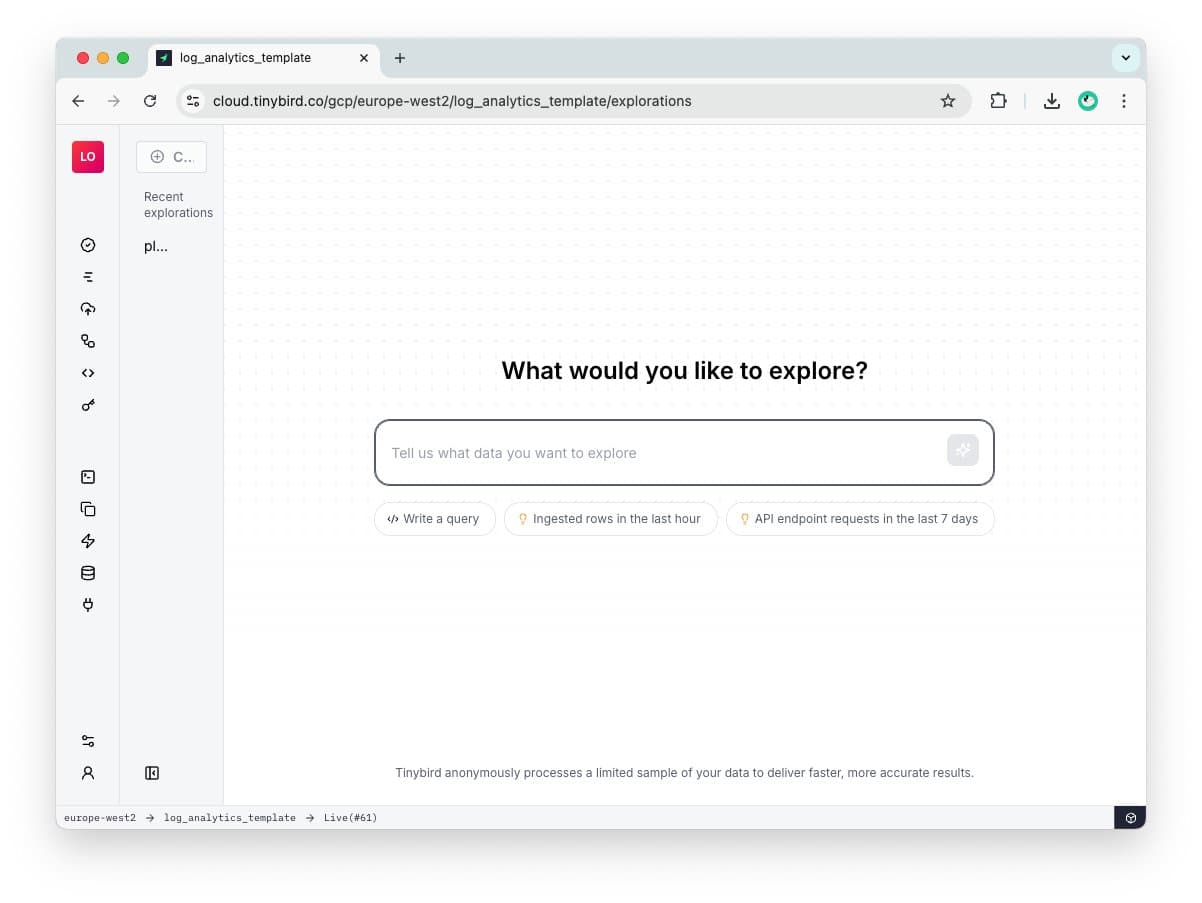Click the angle brackets code icon in sidebar
Screen dimensions: 1202x903
(88, 373)
